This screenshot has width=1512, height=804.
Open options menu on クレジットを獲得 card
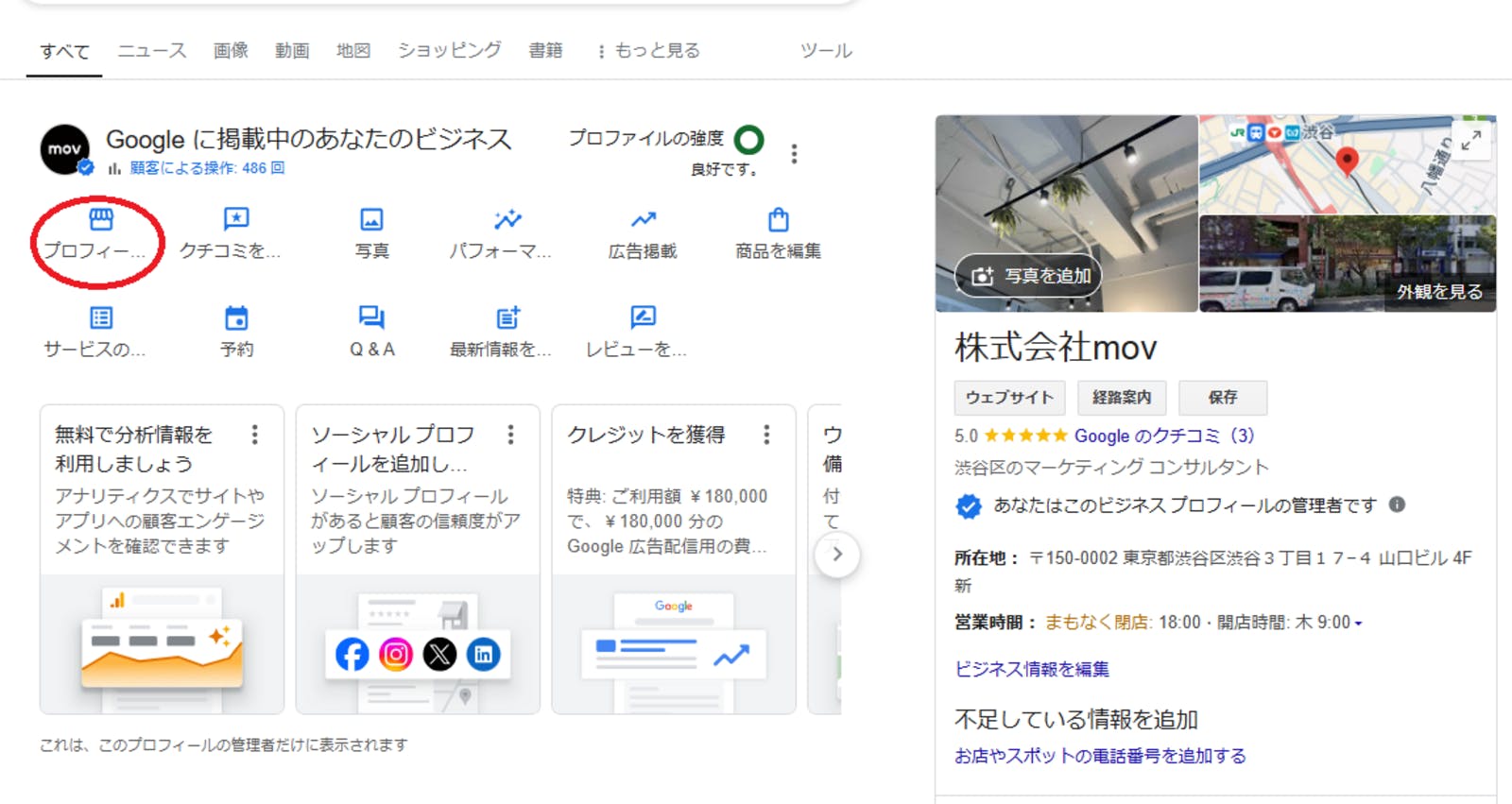pyautogui.click(x=766, y=435)
